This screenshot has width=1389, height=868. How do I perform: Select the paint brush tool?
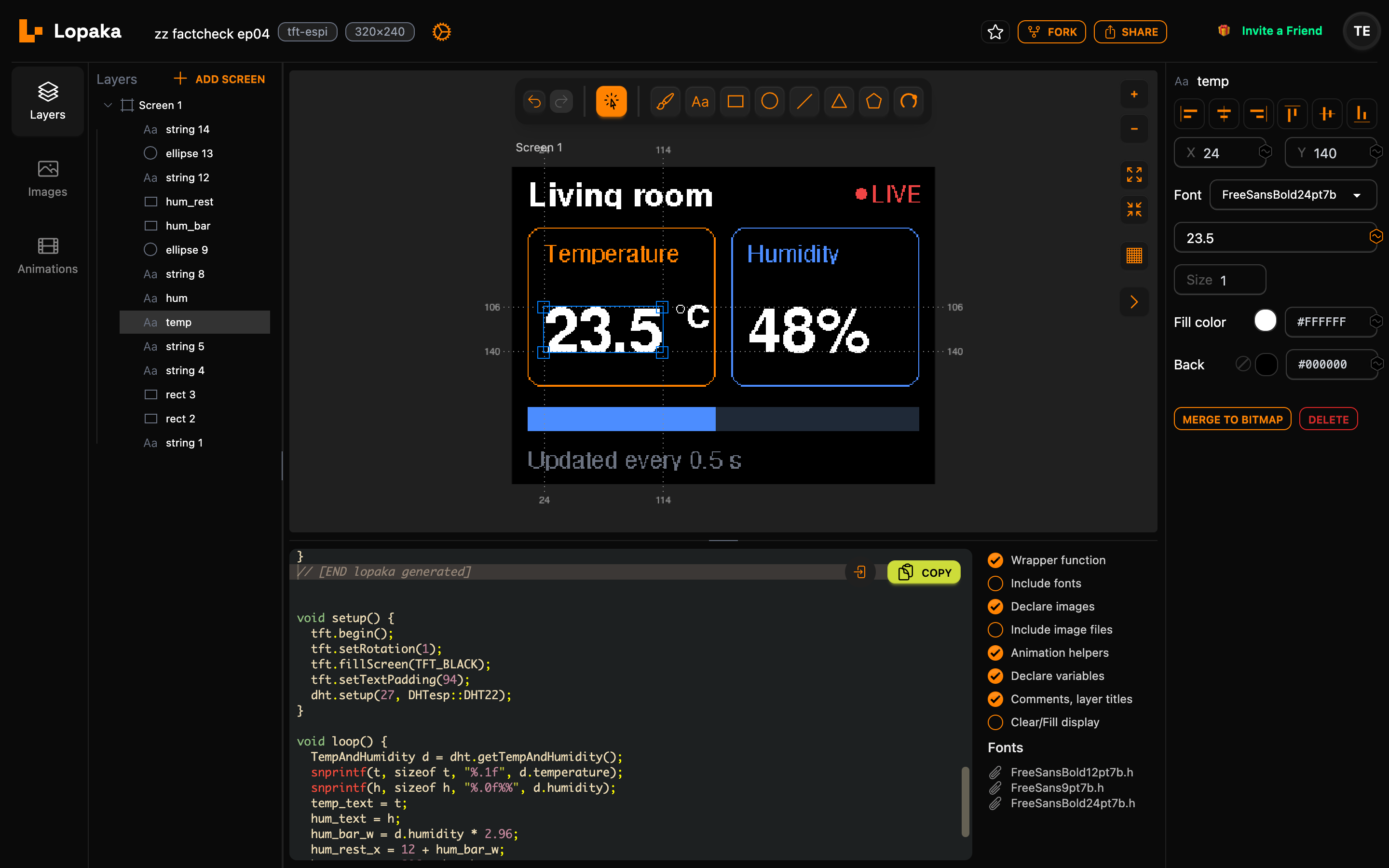[x=665, y=102]
